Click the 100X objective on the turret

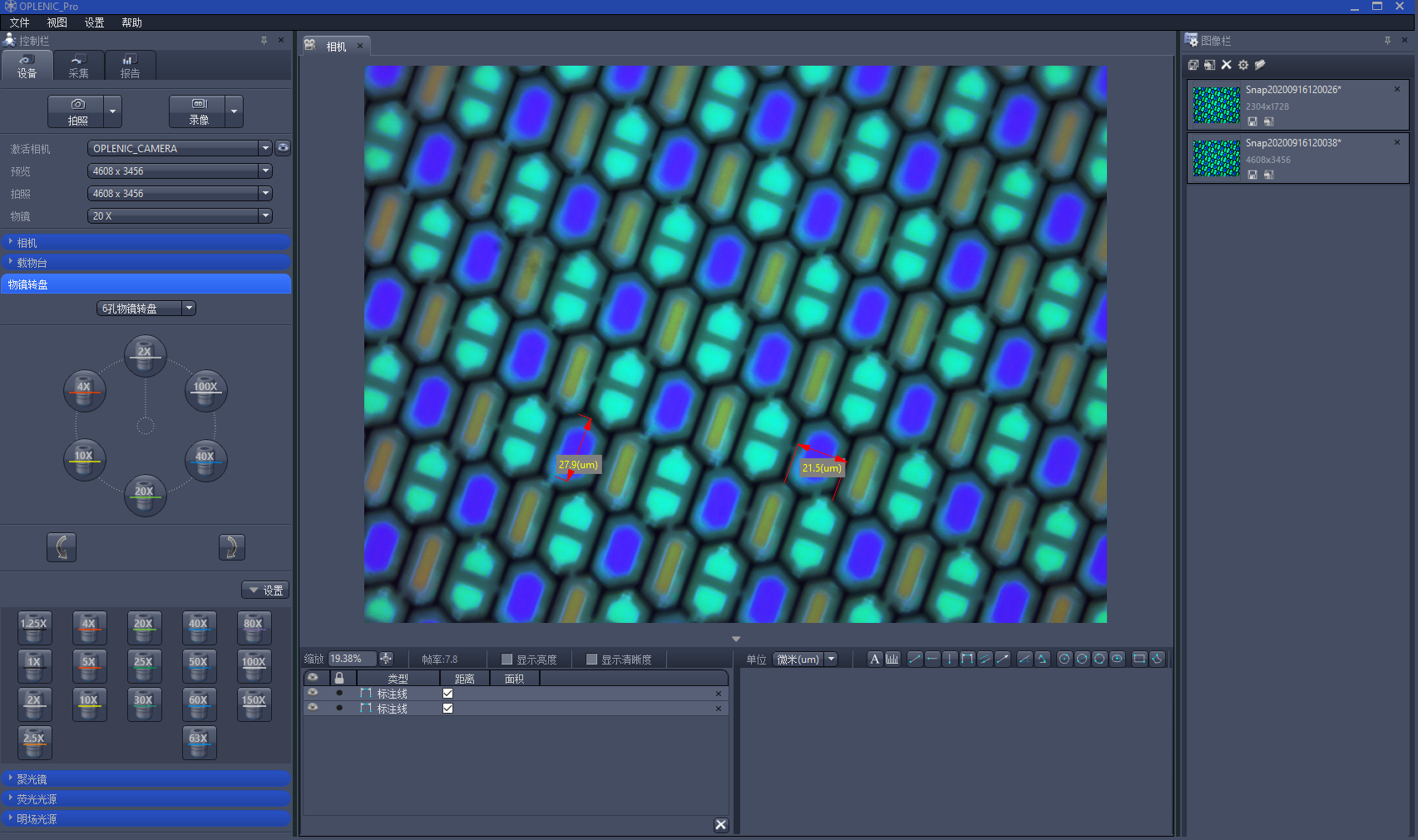205,389
